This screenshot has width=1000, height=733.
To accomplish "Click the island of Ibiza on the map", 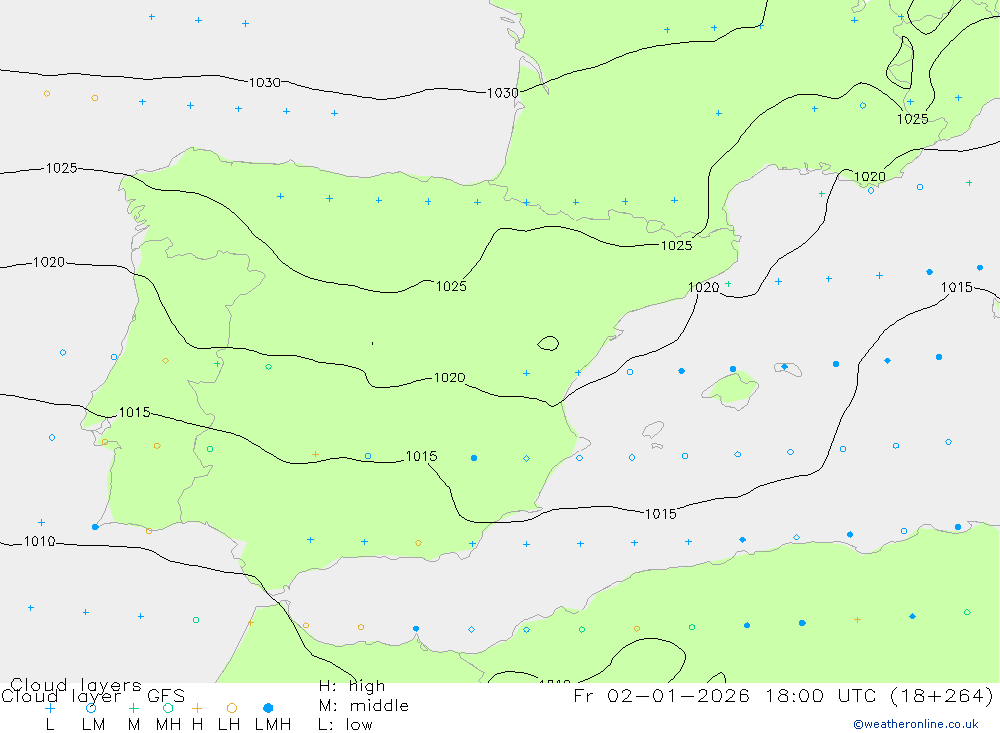I will 653,429.
